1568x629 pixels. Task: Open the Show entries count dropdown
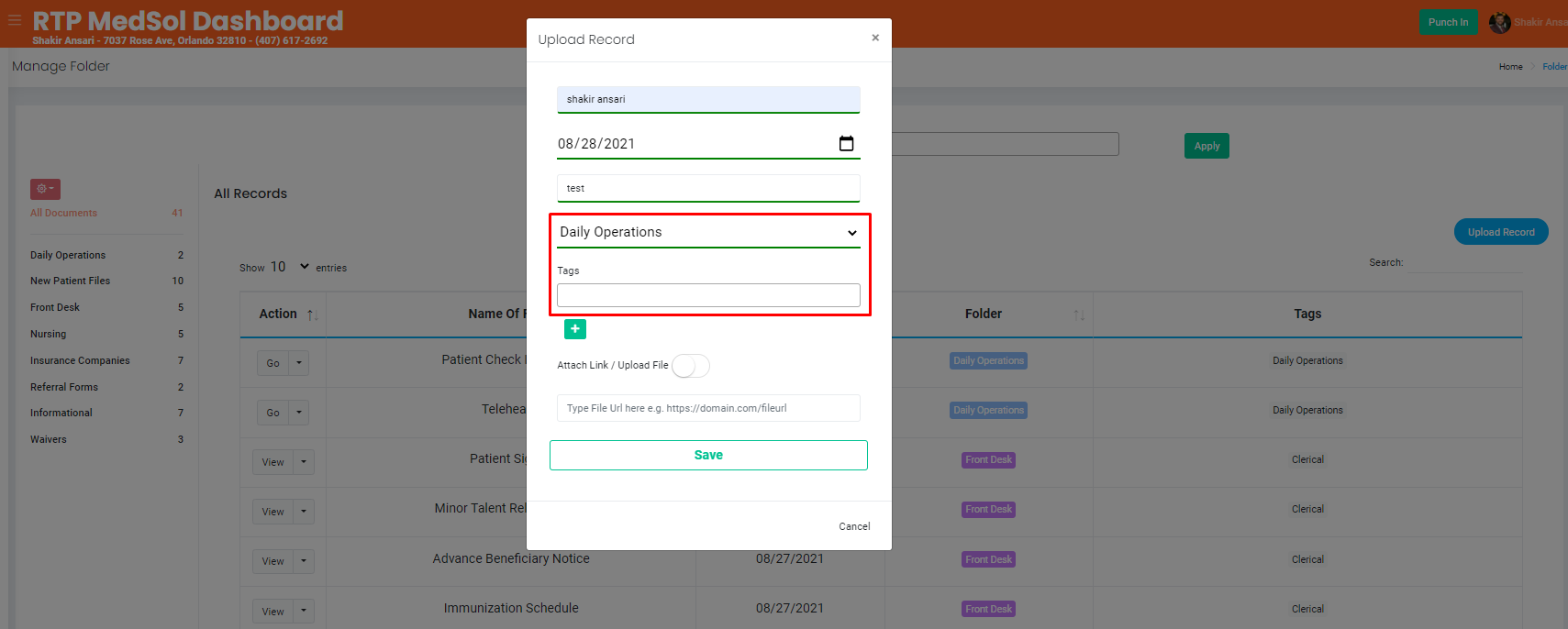290,267
